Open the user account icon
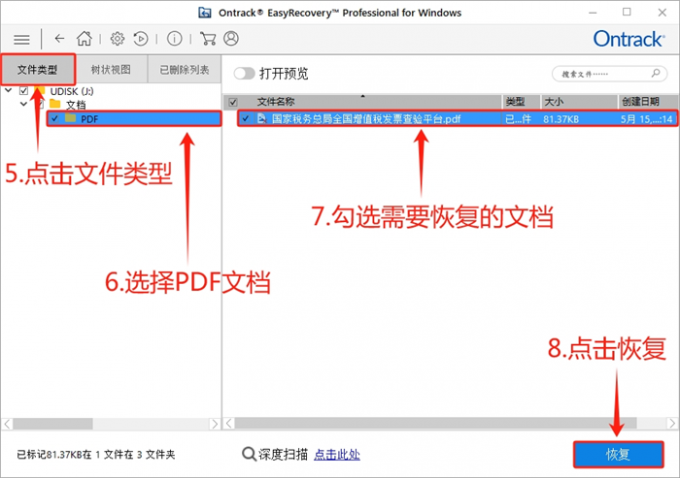Image resolution: width=680 pixels, height=478 pixels. [x=231, y=39]
